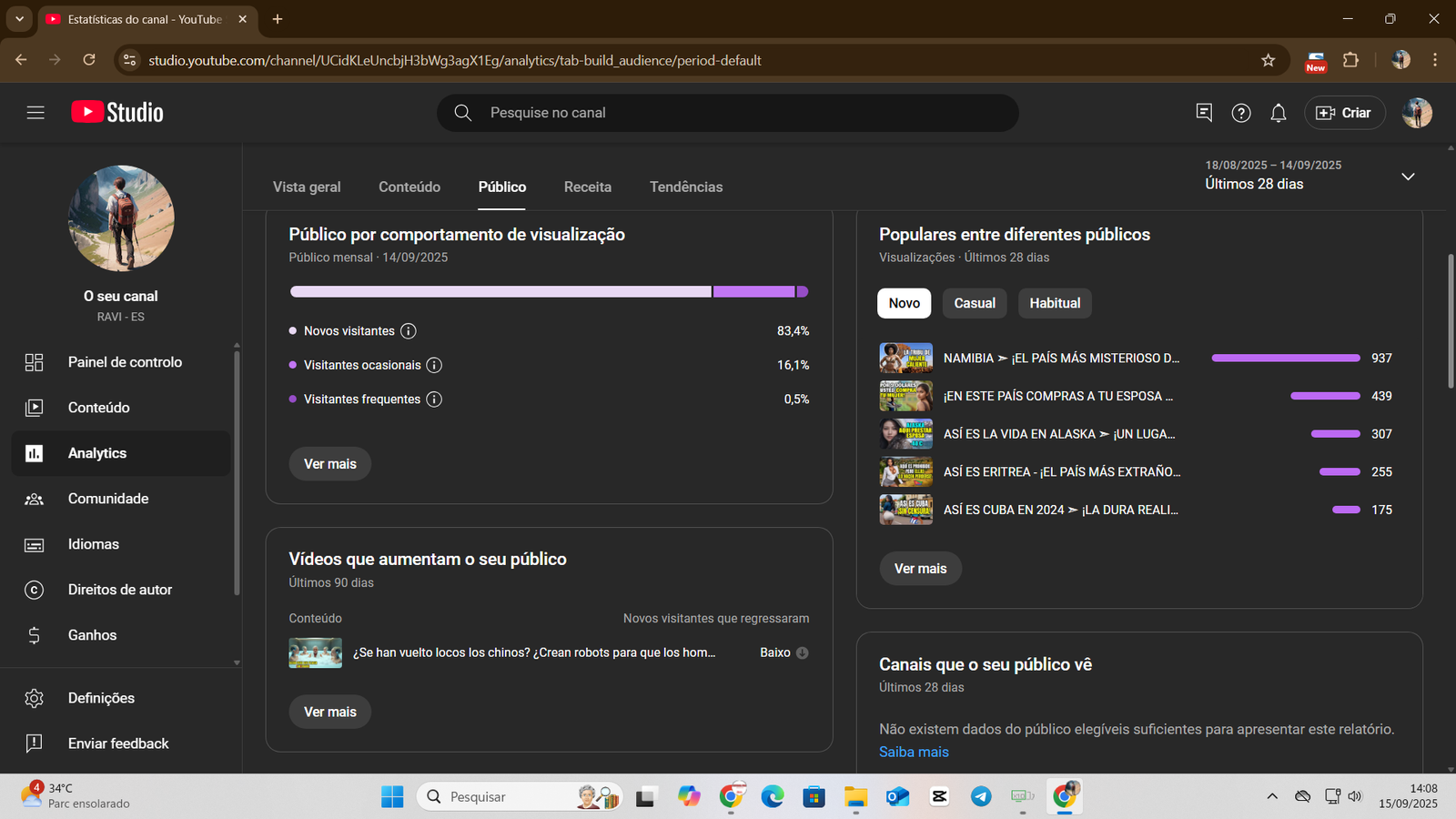The width and height of the screenshot is (1456, 819).
Task: Open the channel comments icon in header
Action: point(1203,112)
